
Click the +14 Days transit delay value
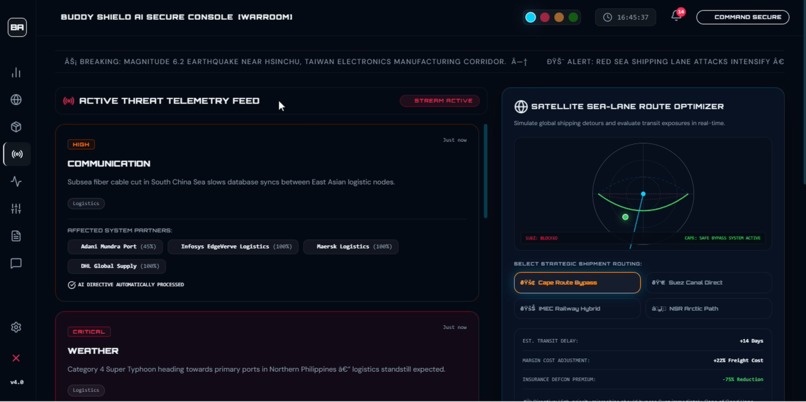(x=752, y=341)
